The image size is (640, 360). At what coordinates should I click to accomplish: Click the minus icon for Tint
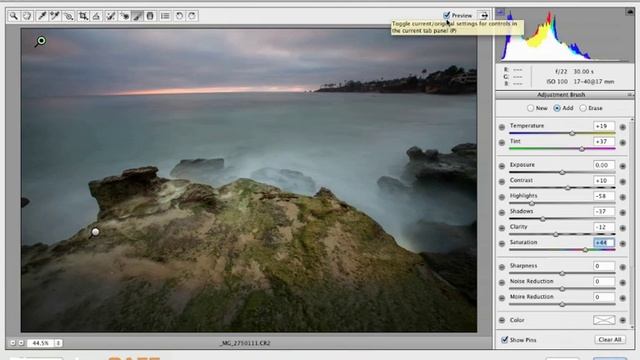(502, 142)
